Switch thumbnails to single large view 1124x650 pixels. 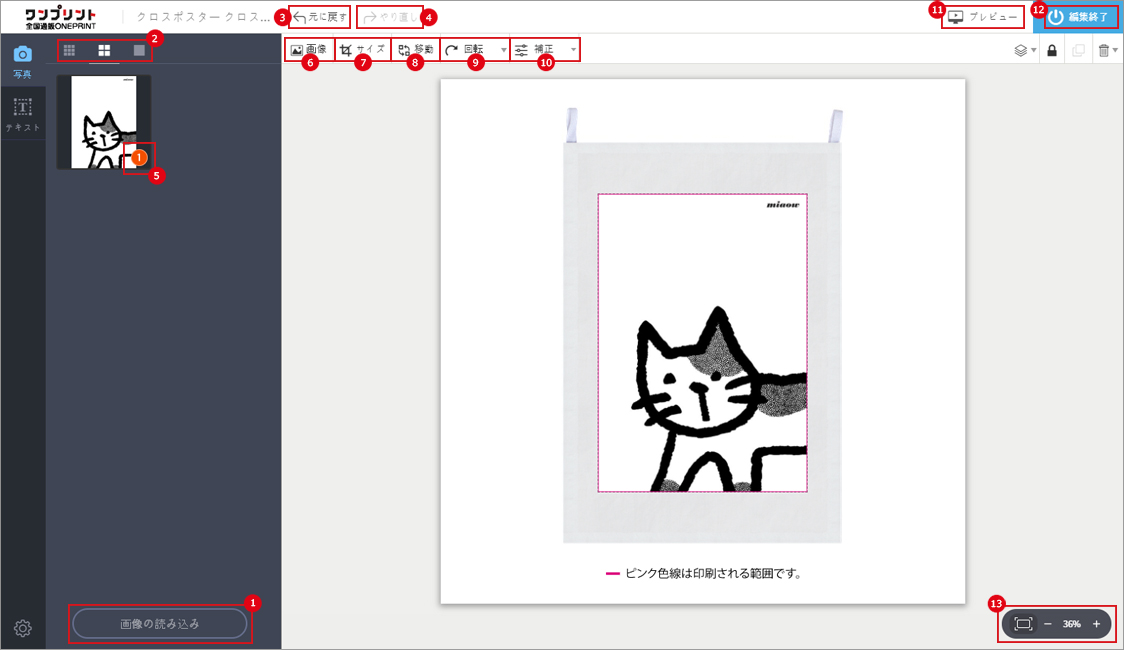[x=140, y=50]
